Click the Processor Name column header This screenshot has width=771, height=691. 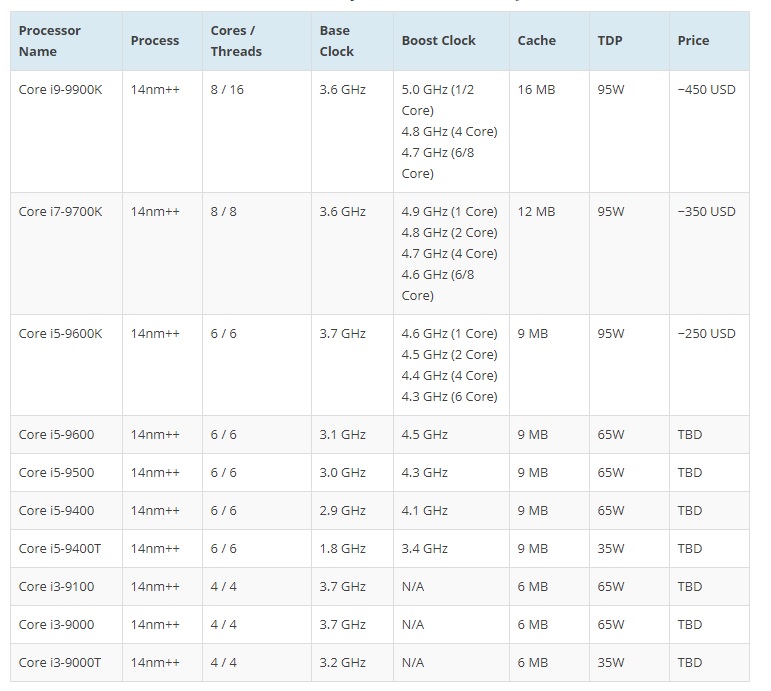click(66, 41)
